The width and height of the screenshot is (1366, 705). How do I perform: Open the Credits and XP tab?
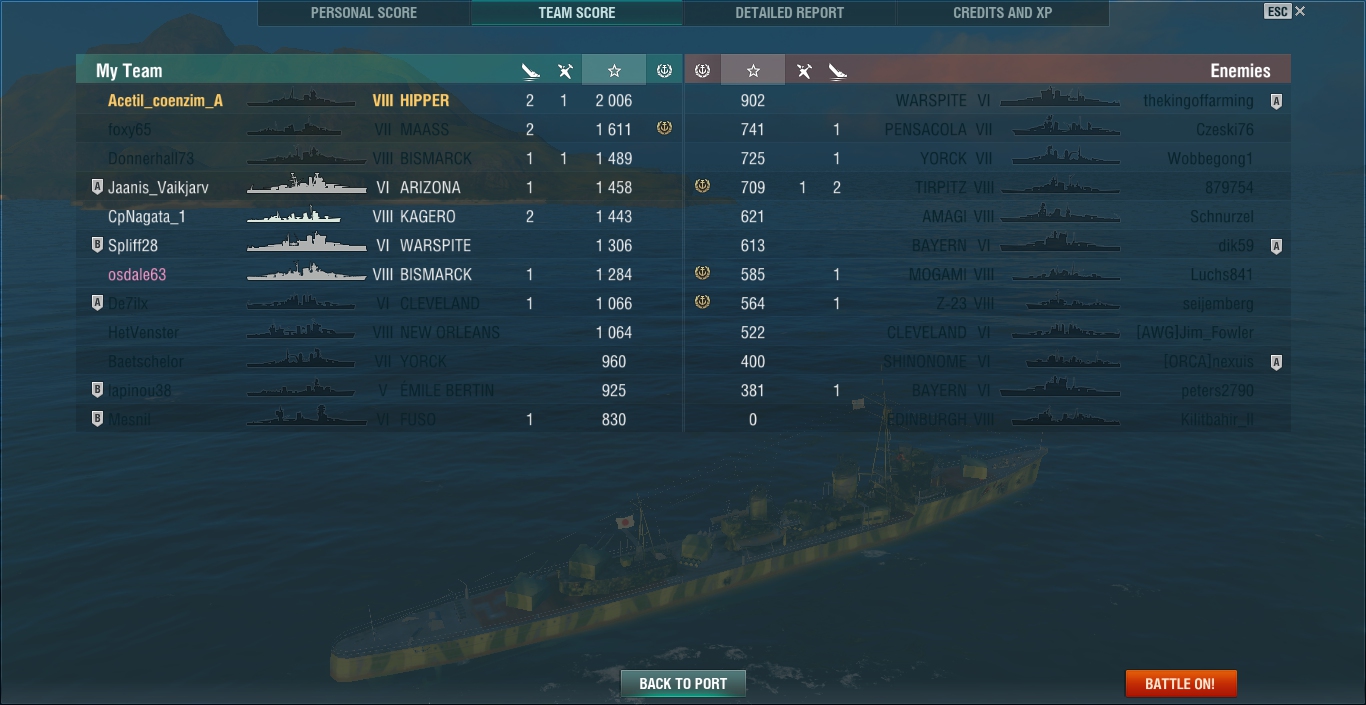[1002, 13]
